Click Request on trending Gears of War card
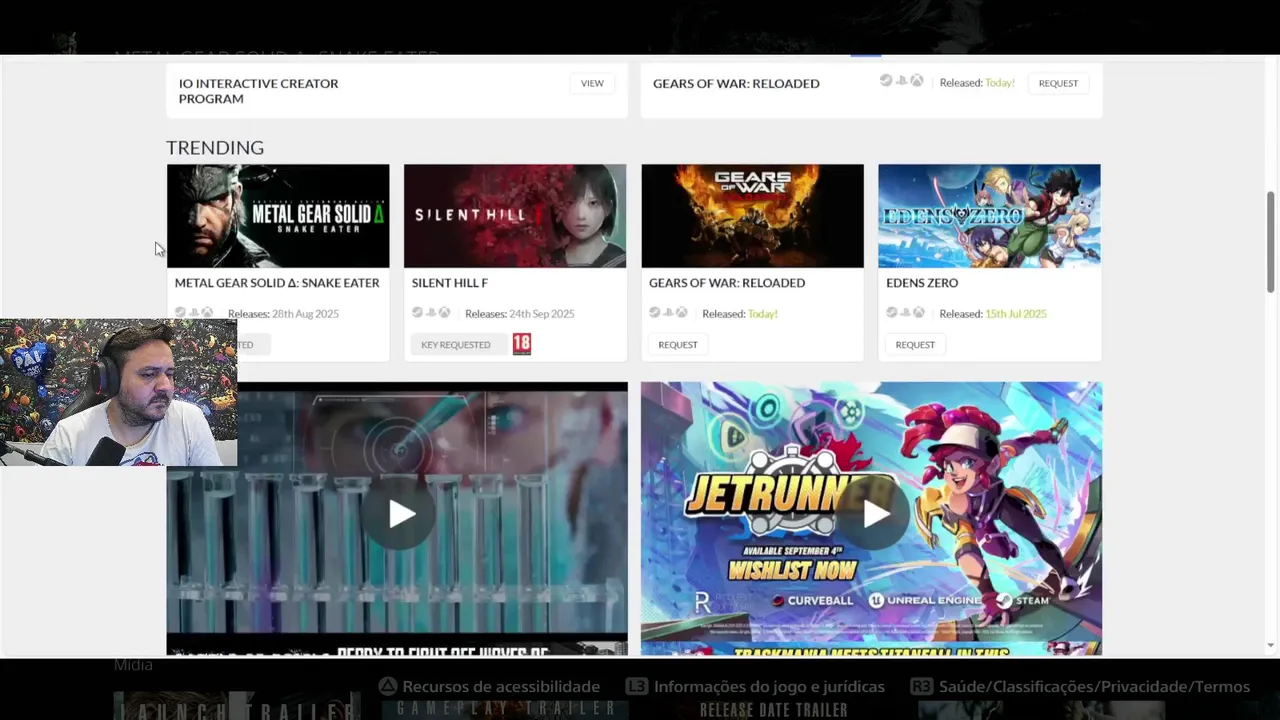Viewport: 1280px width, 720px height. point(678,344)
